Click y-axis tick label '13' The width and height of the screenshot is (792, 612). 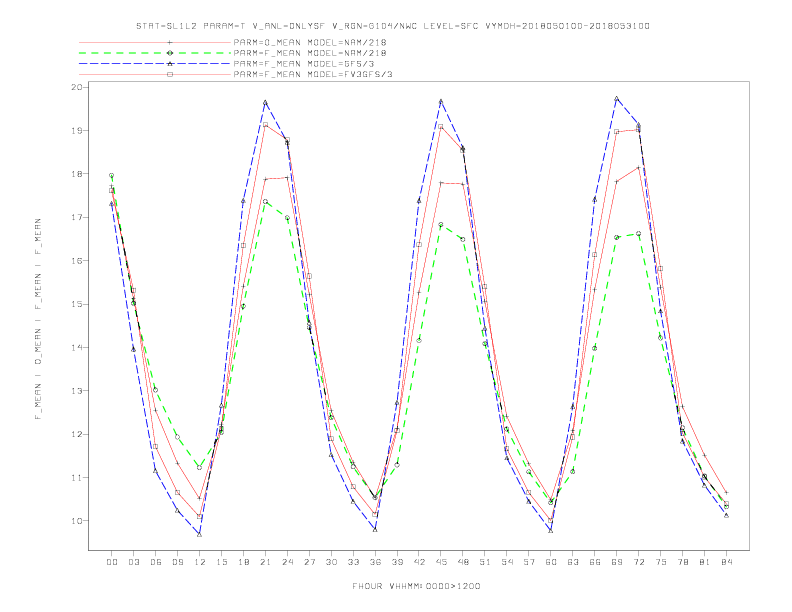click(x=77, y=391)
